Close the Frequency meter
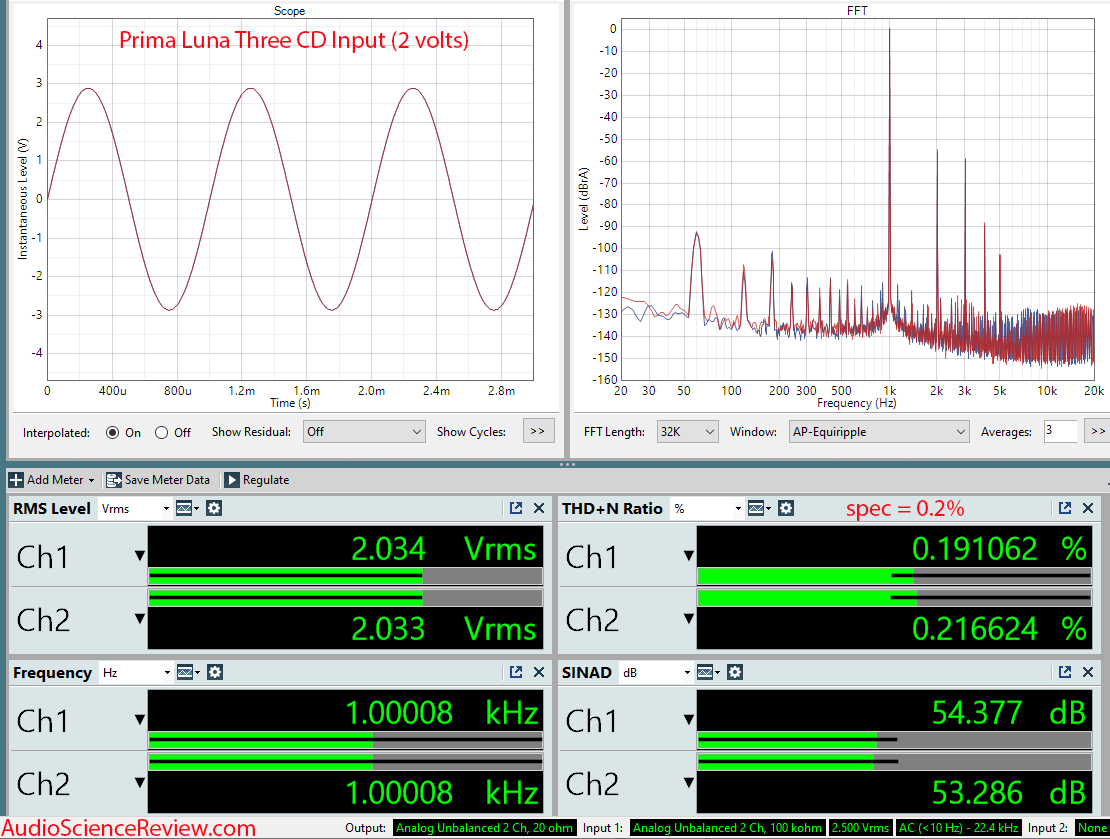The image size is (1110, 839). [539, 672]
